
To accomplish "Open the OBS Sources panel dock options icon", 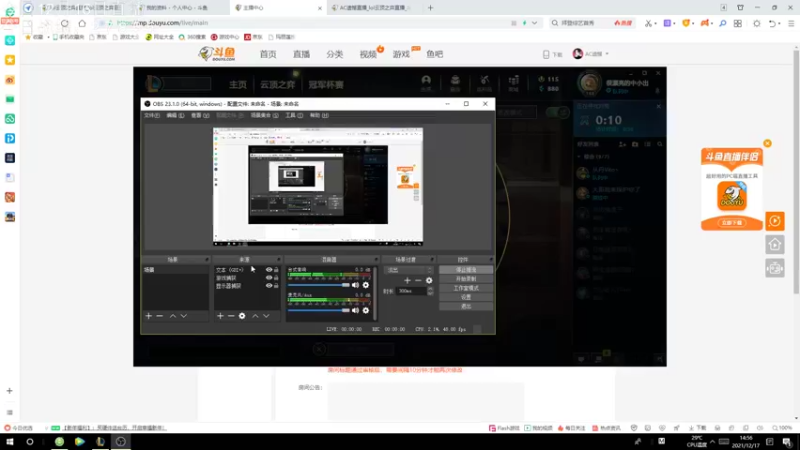I will (x=278, y=259).
